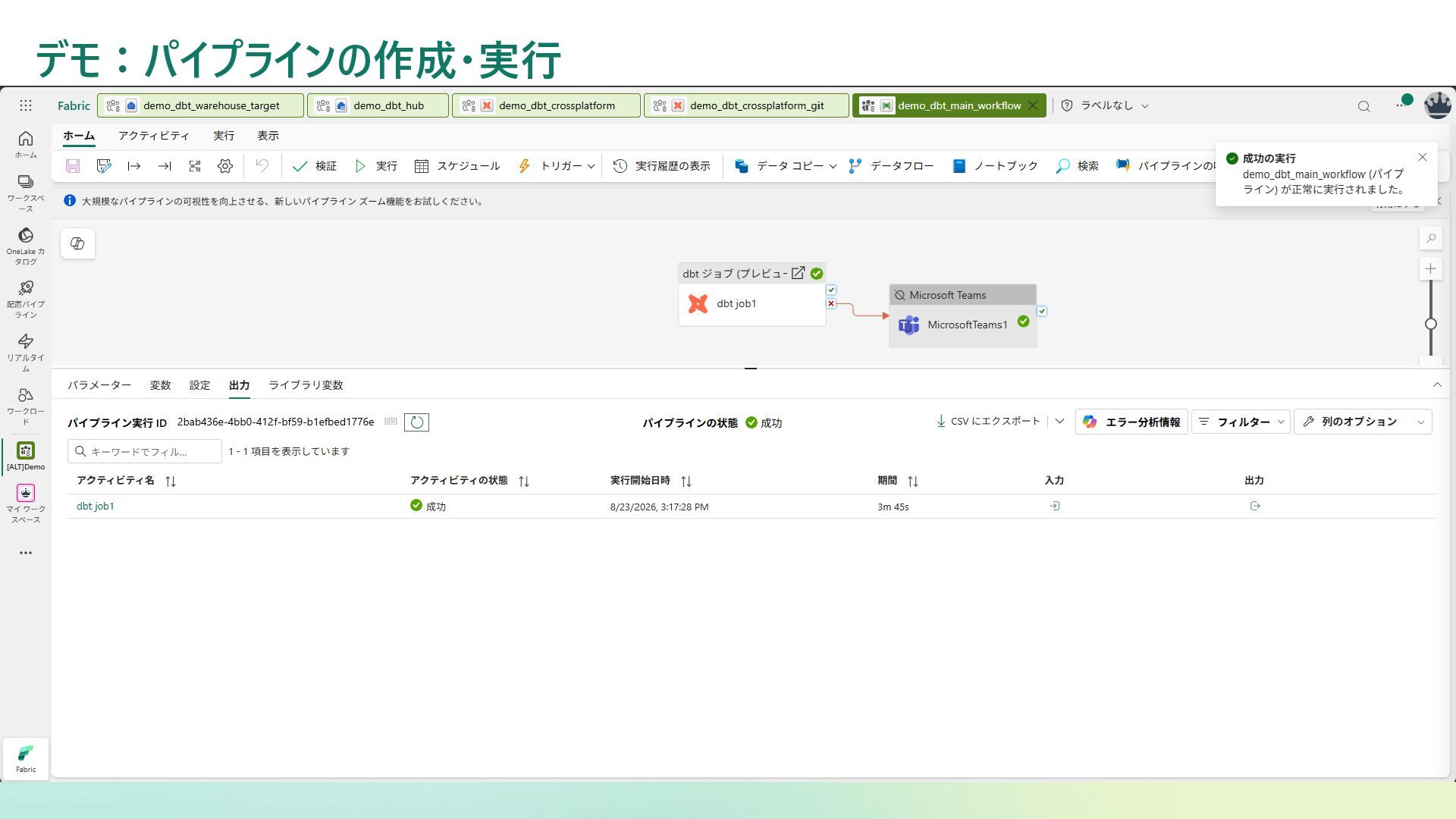The height and width of the screenshot is (819, 1456).
Task: Export to CSV
Action: coord(988,421)
